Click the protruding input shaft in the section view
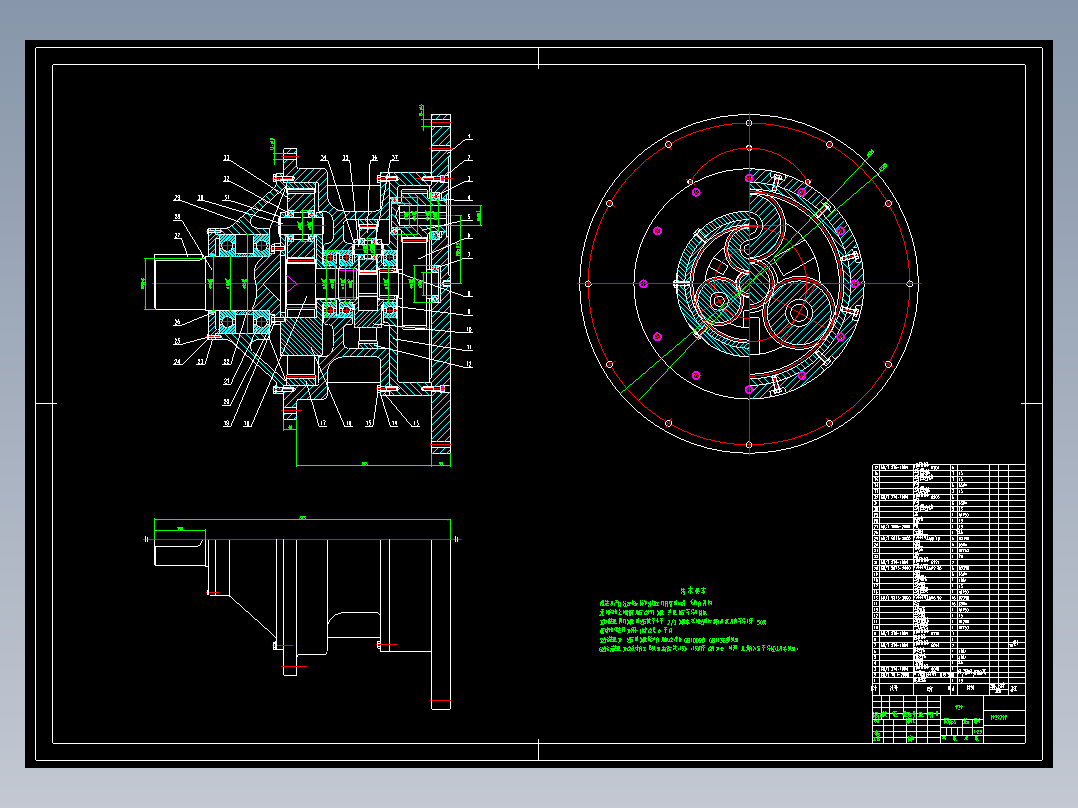 [181, 283]
